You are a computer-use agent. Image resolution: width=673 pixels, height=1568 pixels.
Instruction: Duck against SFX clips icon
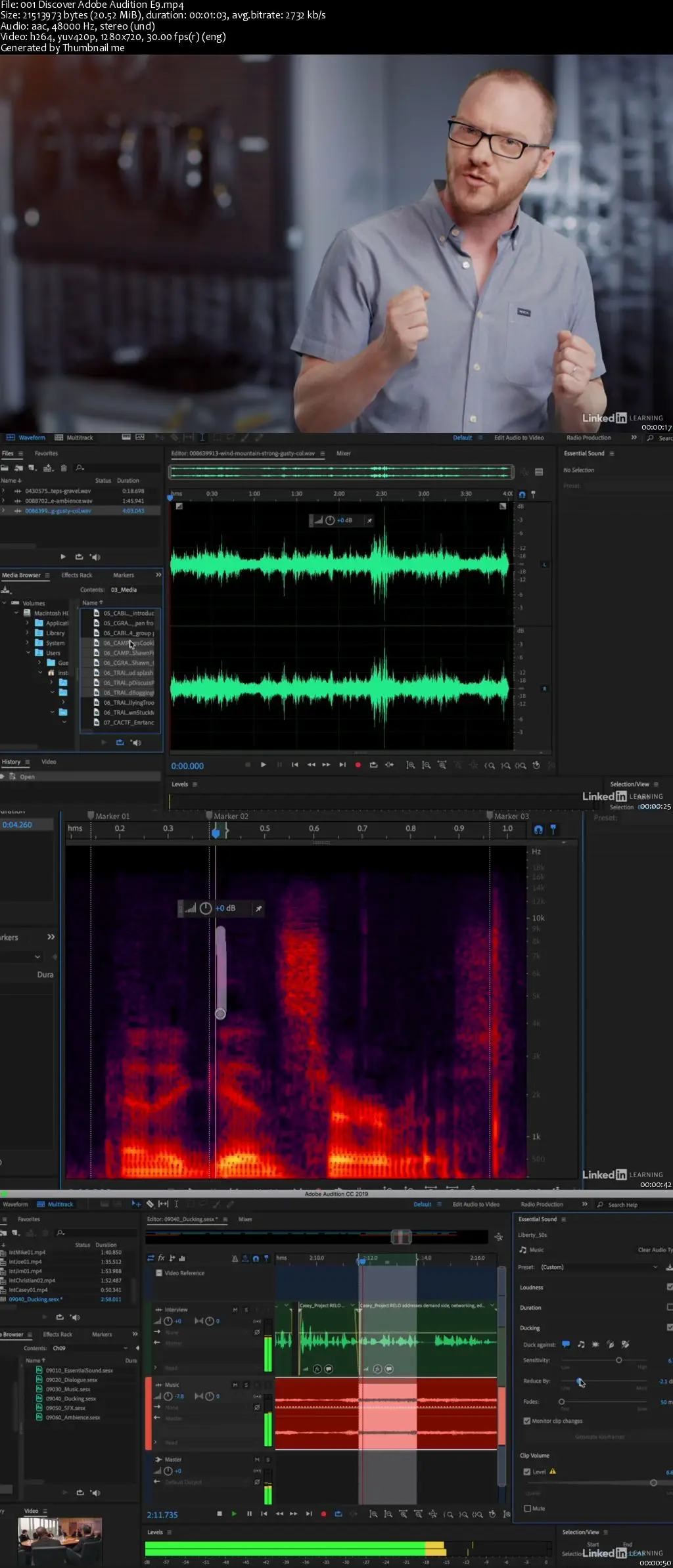(x=595, y=1345)
